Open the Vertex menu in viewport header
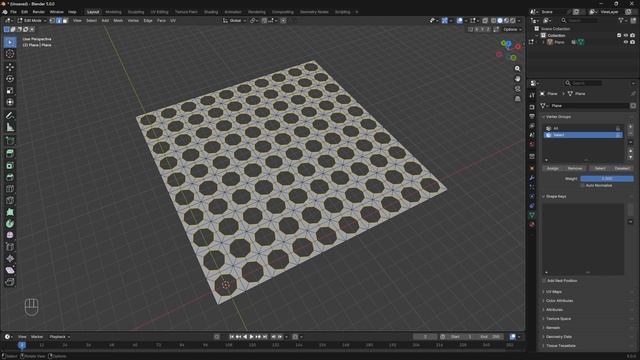The height and width of the screenshot is (360, 640). [133, 20]
